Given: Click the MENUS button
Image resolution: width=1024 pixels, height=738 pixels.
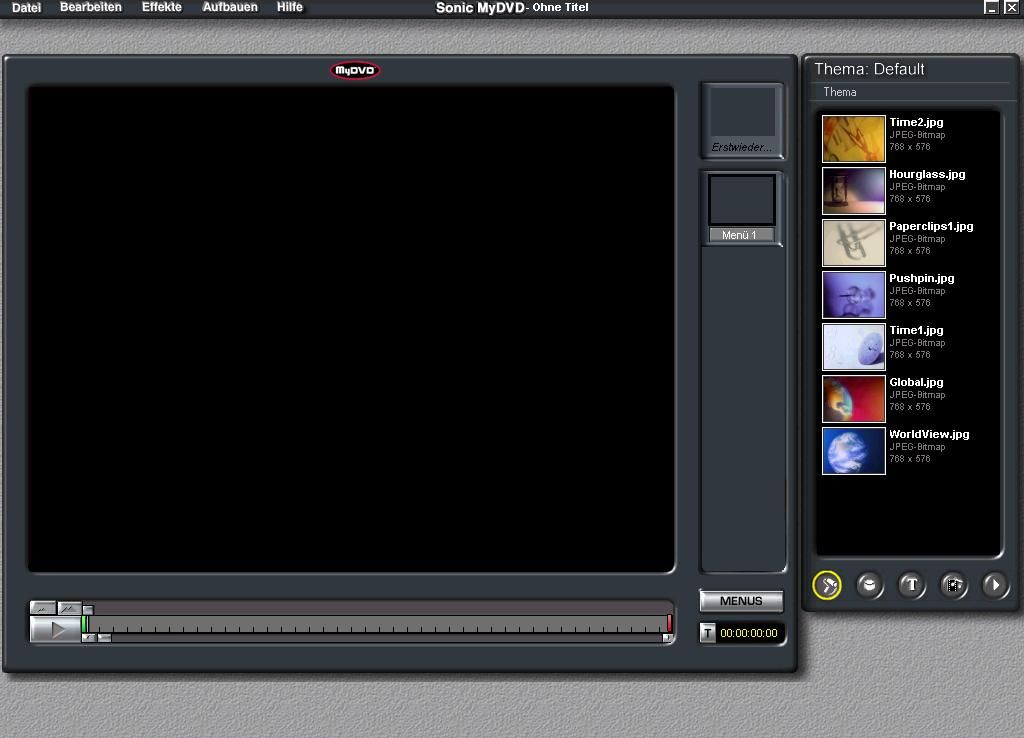Looking at the screenshot, I should 741,601.
